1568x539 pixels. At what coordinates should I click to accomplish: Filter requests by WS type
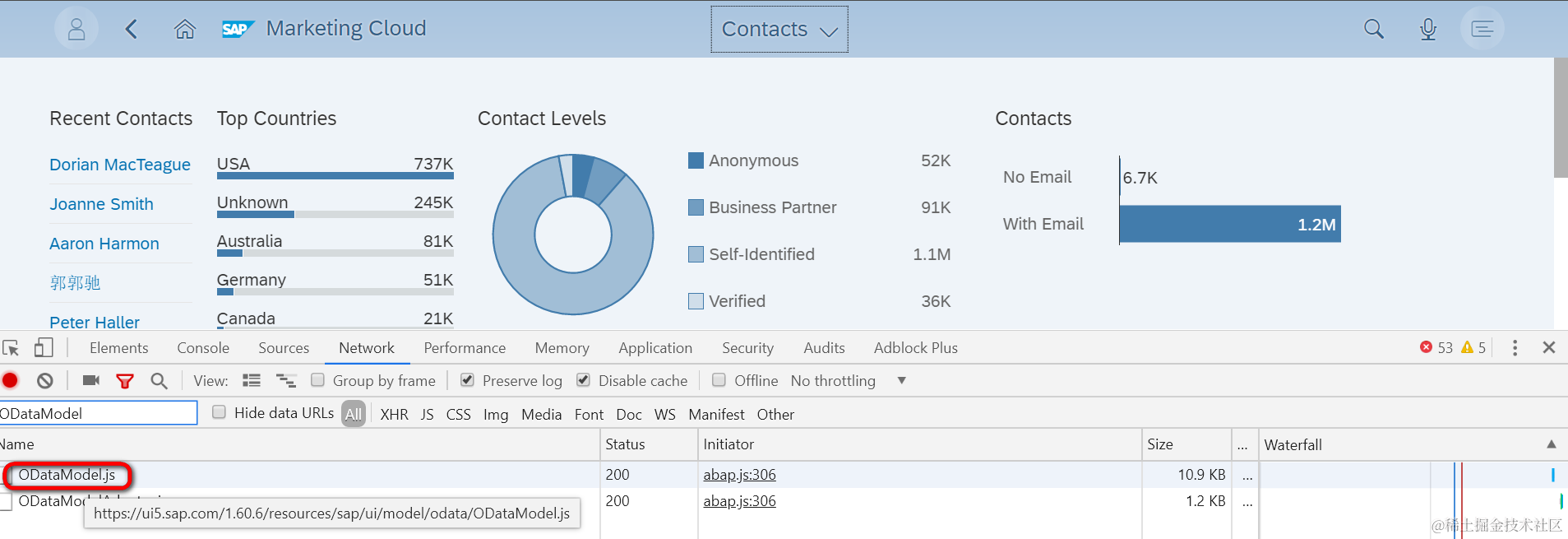coord(664,415)
